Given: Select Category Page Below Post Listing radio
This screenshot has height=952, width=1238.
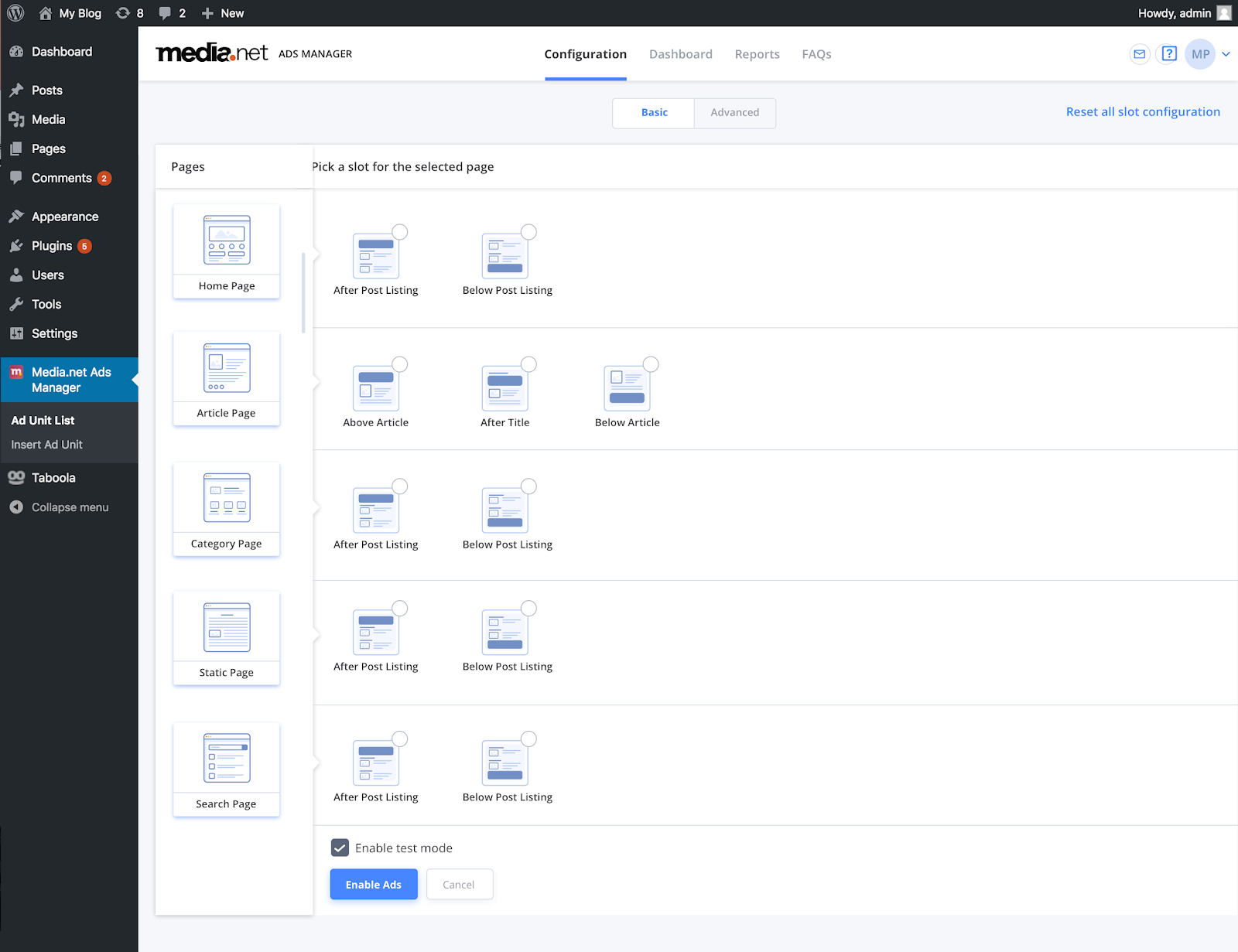Looking at the screenshot, I should point(529,486).
